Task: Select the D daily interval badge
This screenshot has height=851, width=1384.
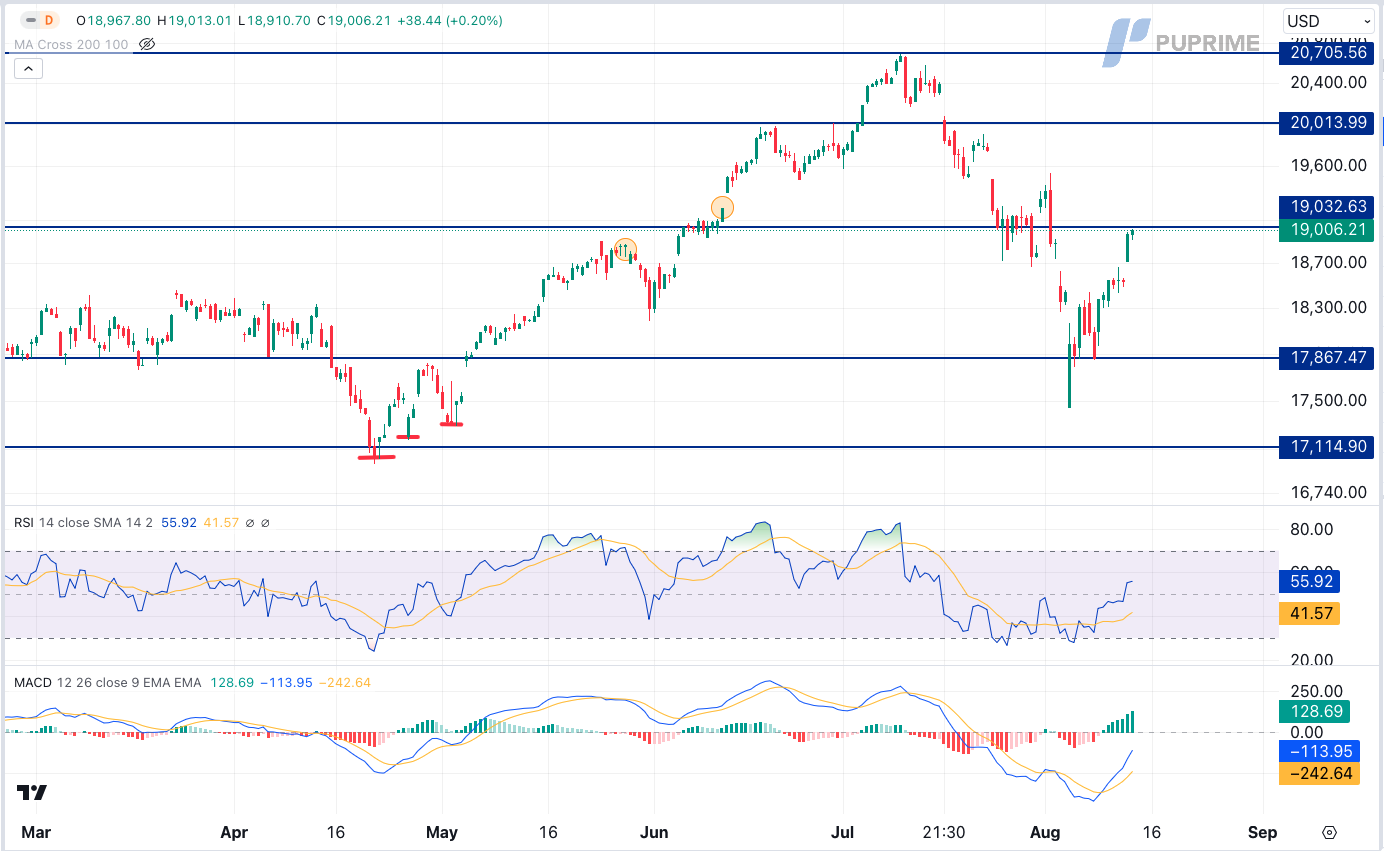Action: (x=51, y=20)
